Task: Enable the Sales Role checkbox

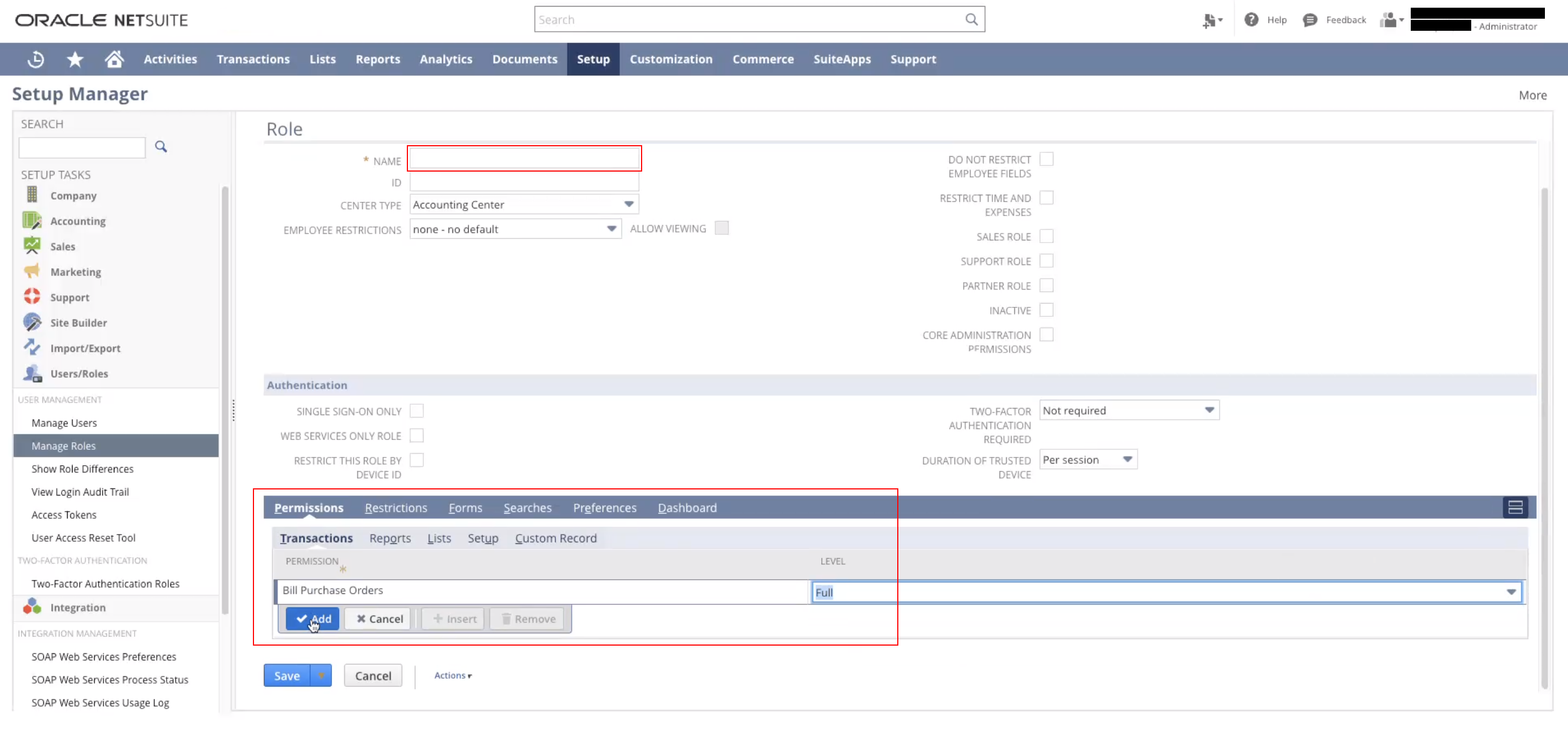Action: pos(1046,236)
